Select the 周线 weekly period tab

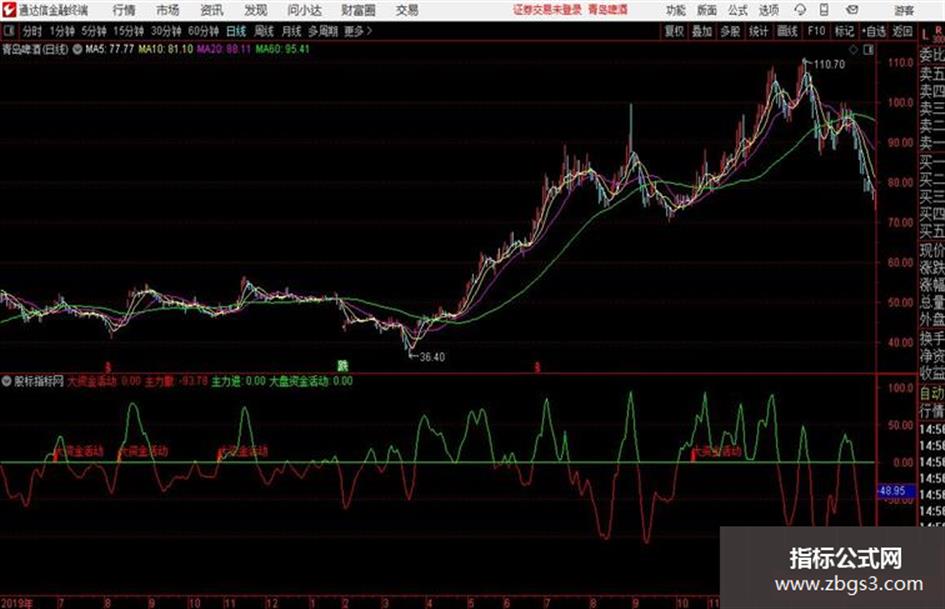[x=264, y=31]
